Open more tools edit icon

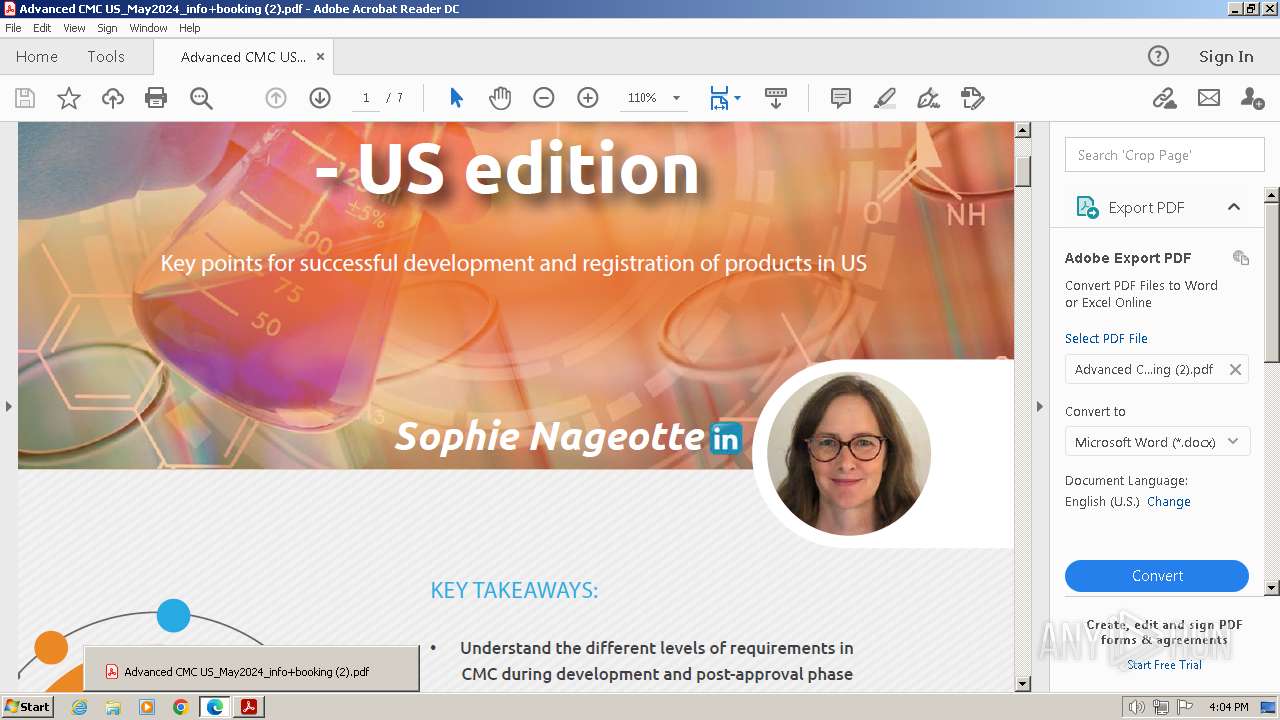pos(973,98)
